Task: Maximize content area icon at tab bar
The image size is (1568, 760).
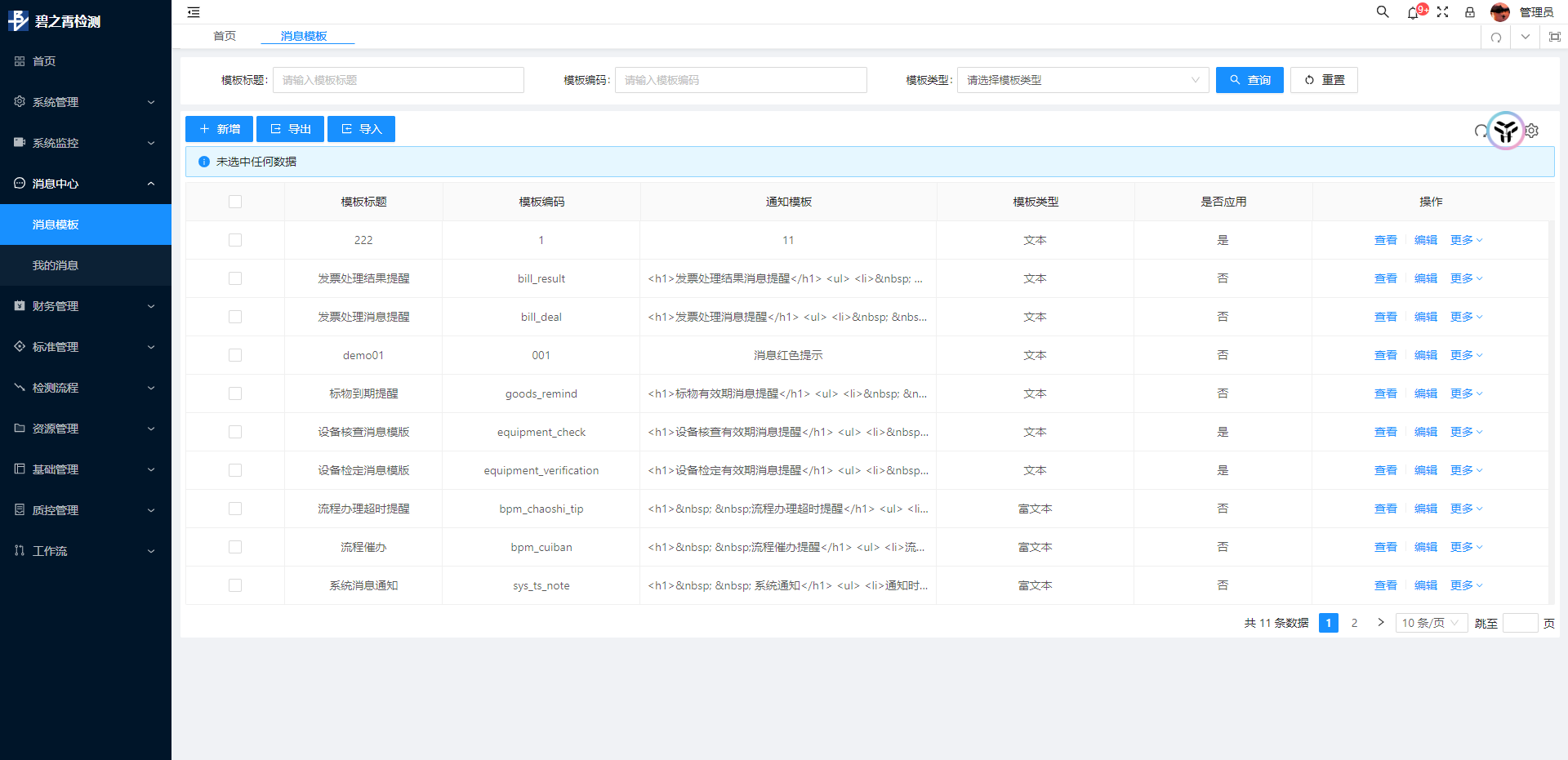Action: tap(1555, 37)
